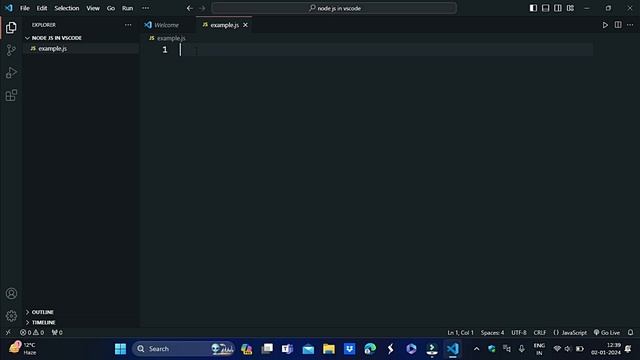Show hidden system tray icons chevron
The width and height of the screenshot is (640, 360).
point(476,349)
